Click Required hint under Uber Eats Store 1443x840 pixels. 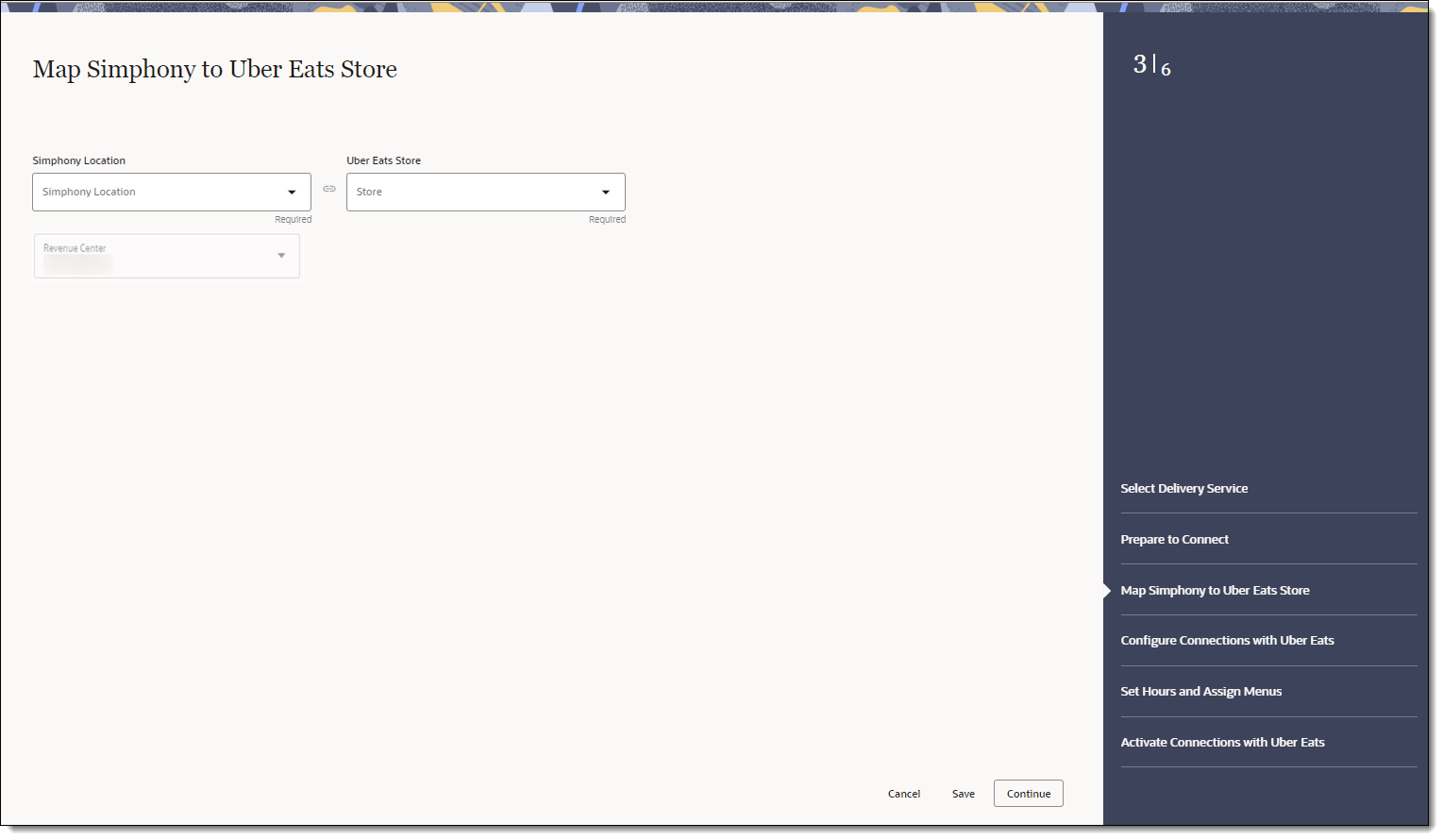608,220
